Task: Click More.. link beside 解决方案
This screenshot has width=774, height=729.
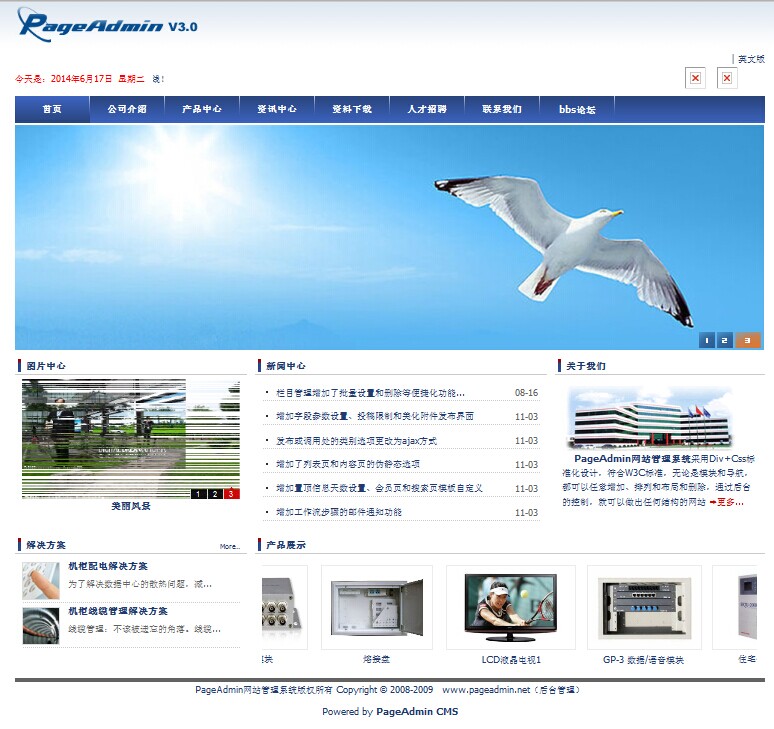Action: click(230, 546)
